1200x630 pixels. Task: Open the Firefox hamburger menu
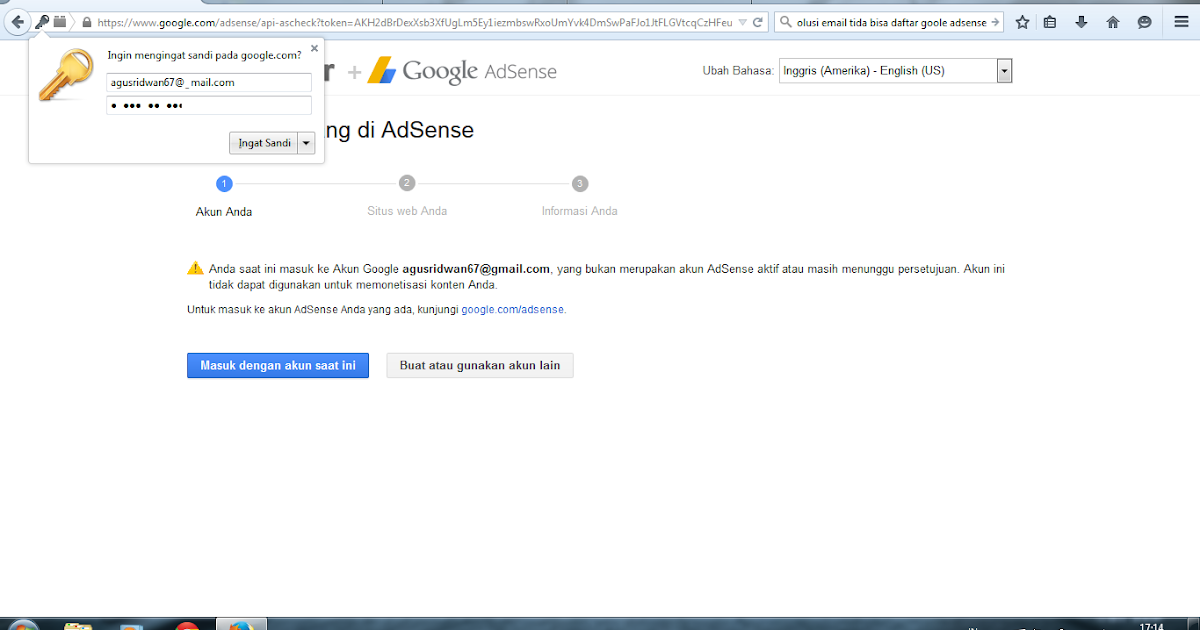coord(1181,22)
